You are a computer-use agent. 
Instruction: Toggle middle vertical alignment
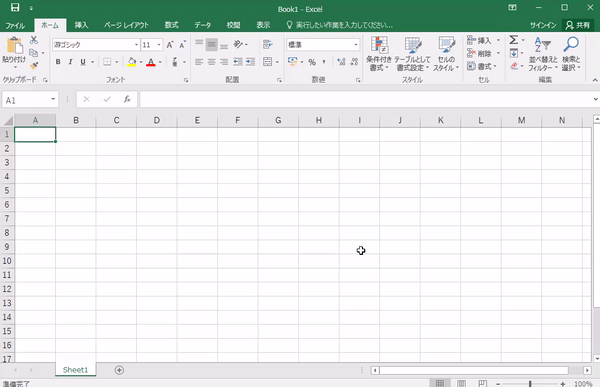pyautogui.click(x=212, y=44)
